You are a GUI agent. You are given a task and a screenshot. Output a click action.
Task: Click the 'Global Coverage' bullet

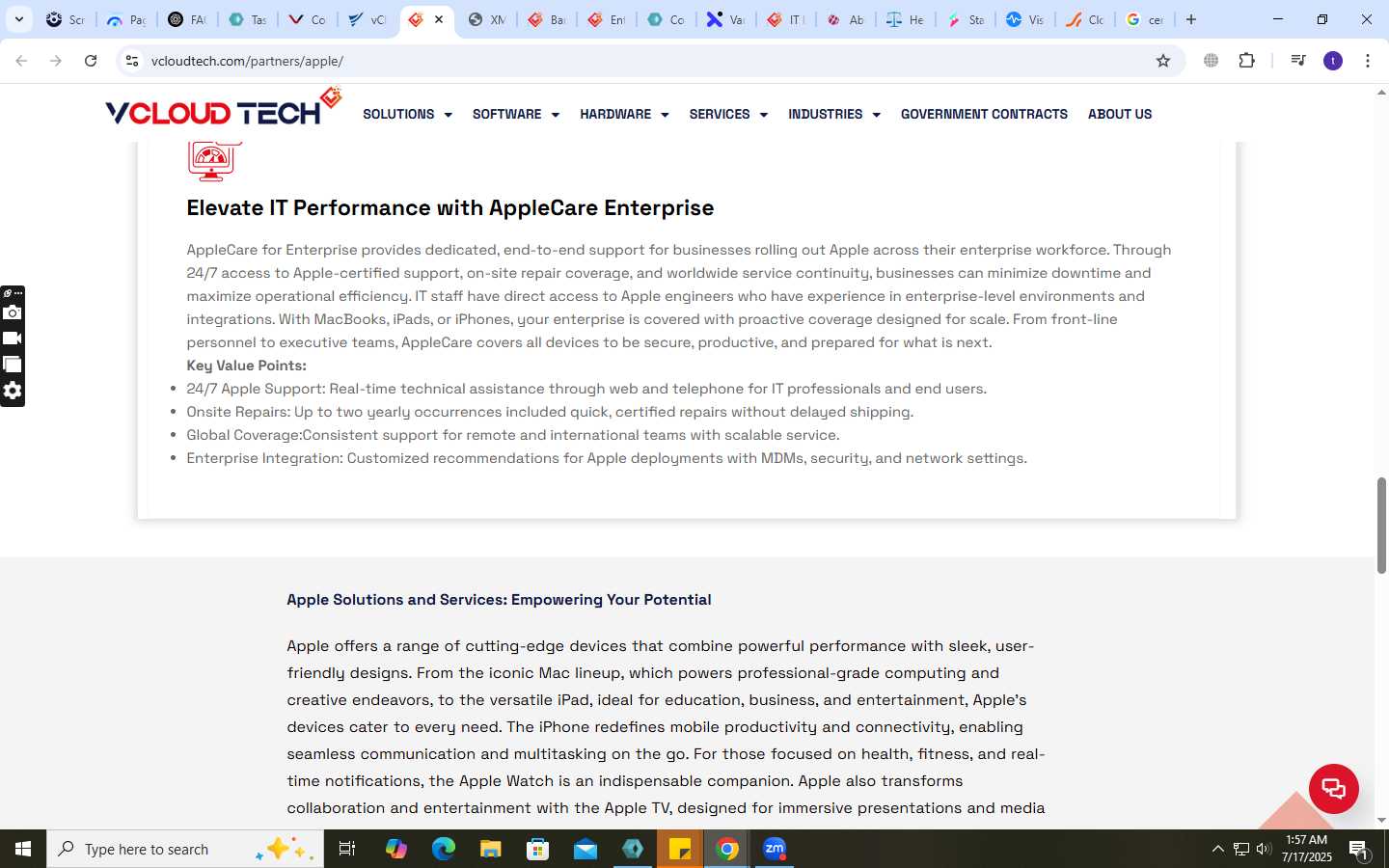(513, 435)
